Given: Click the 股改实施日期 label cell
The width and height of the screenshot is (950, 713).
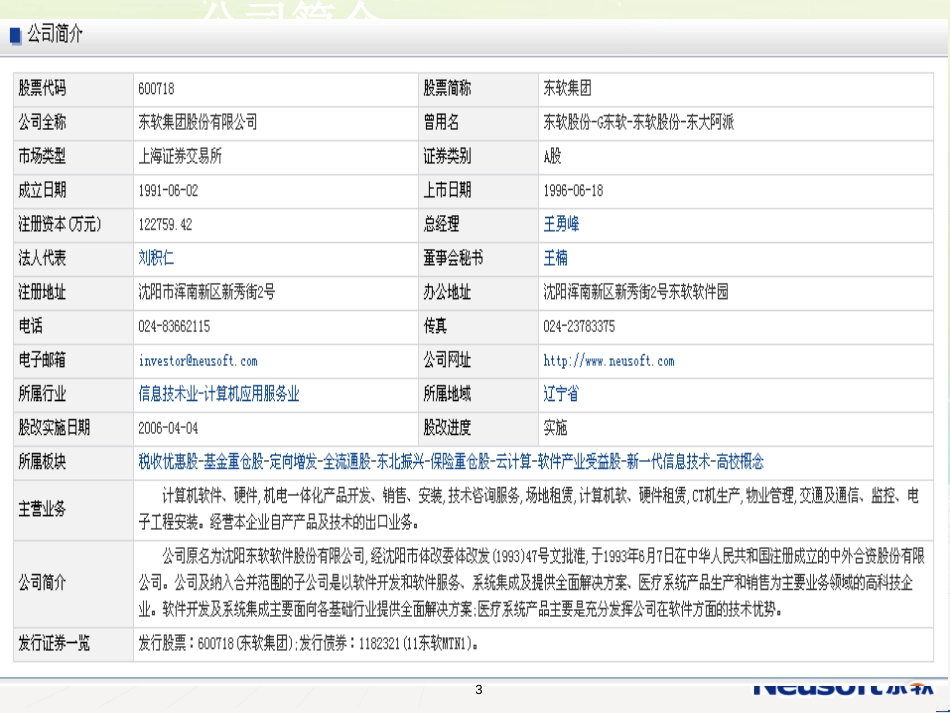Looking at the screenshot, I should pos(73,428).
